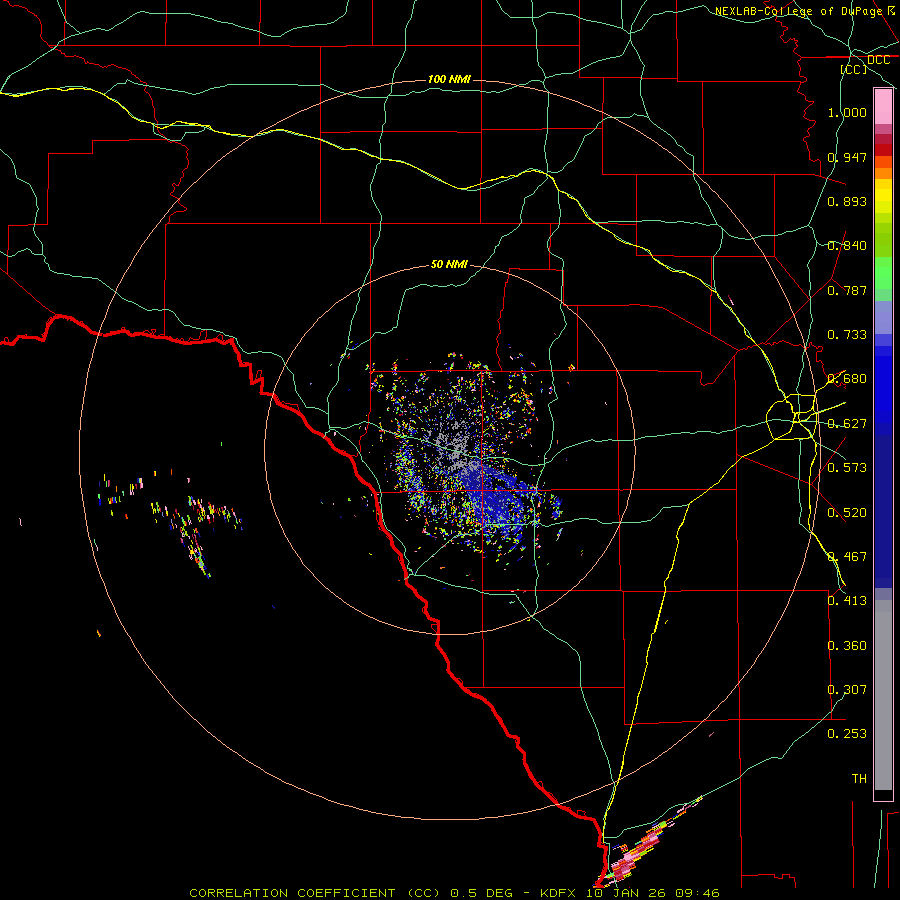Select the 0.787 value on color scale

pos(847,290)
